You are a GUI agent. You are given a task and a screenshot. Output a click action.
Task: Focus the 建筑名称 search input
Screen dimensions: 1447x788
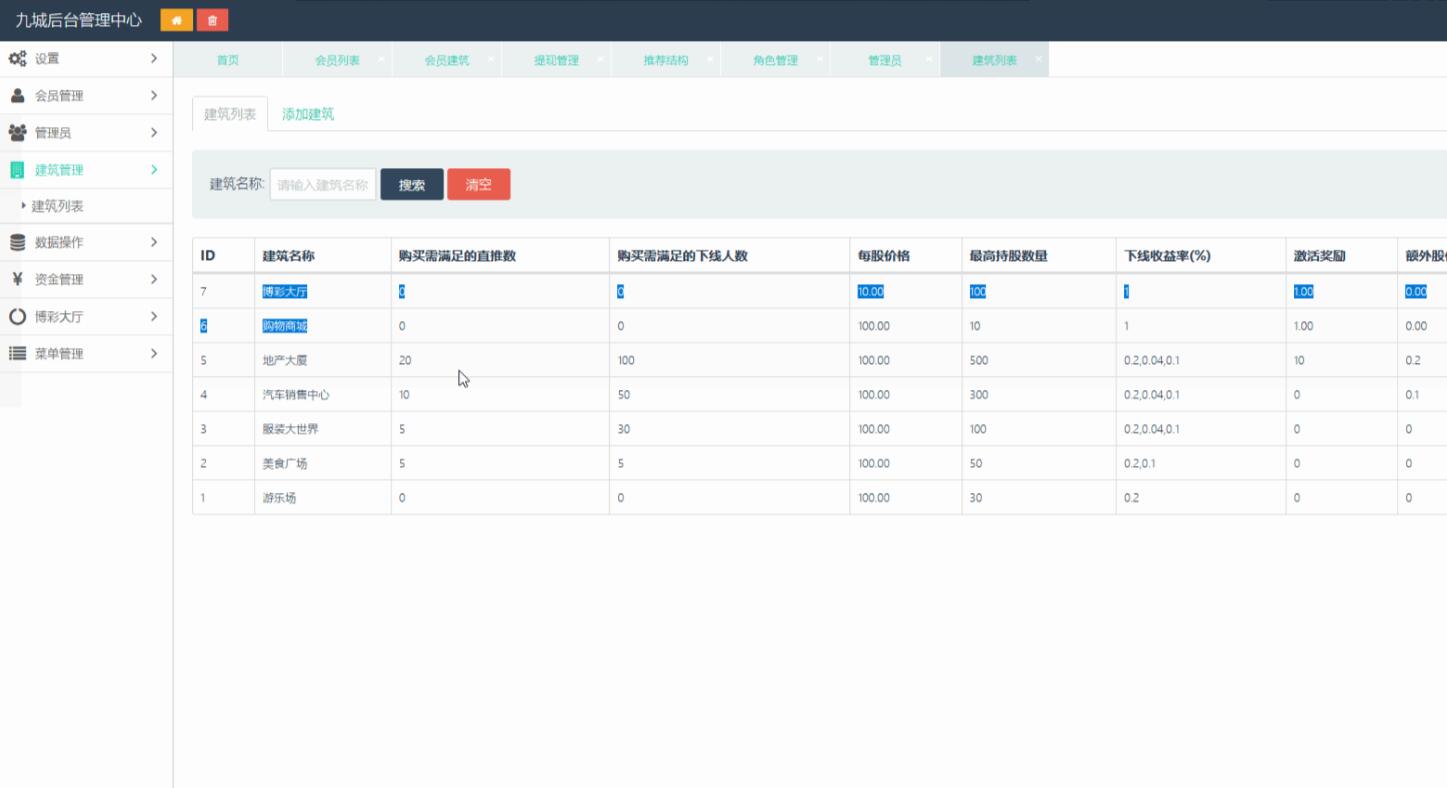coord(323,184)
